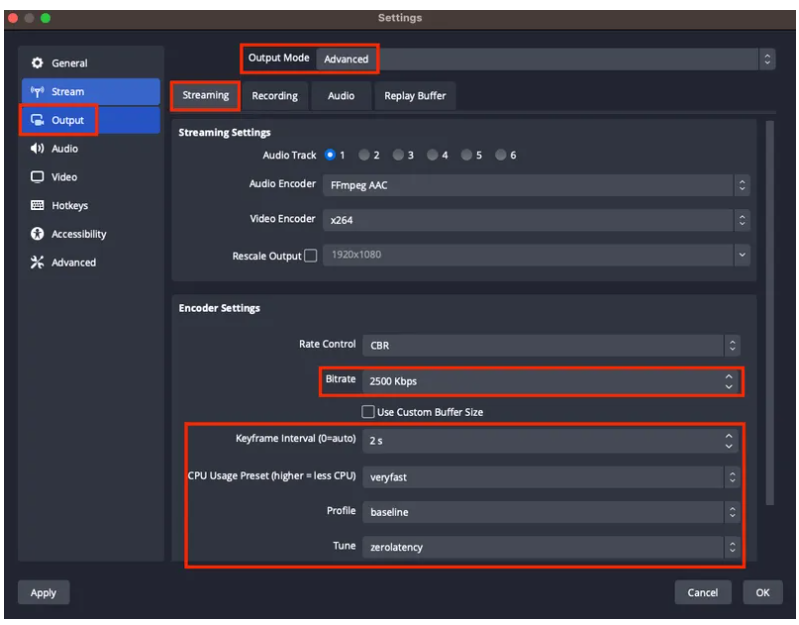Select audio track 1
The width and height of the screenshot is (799, 625).
point(330,155)
